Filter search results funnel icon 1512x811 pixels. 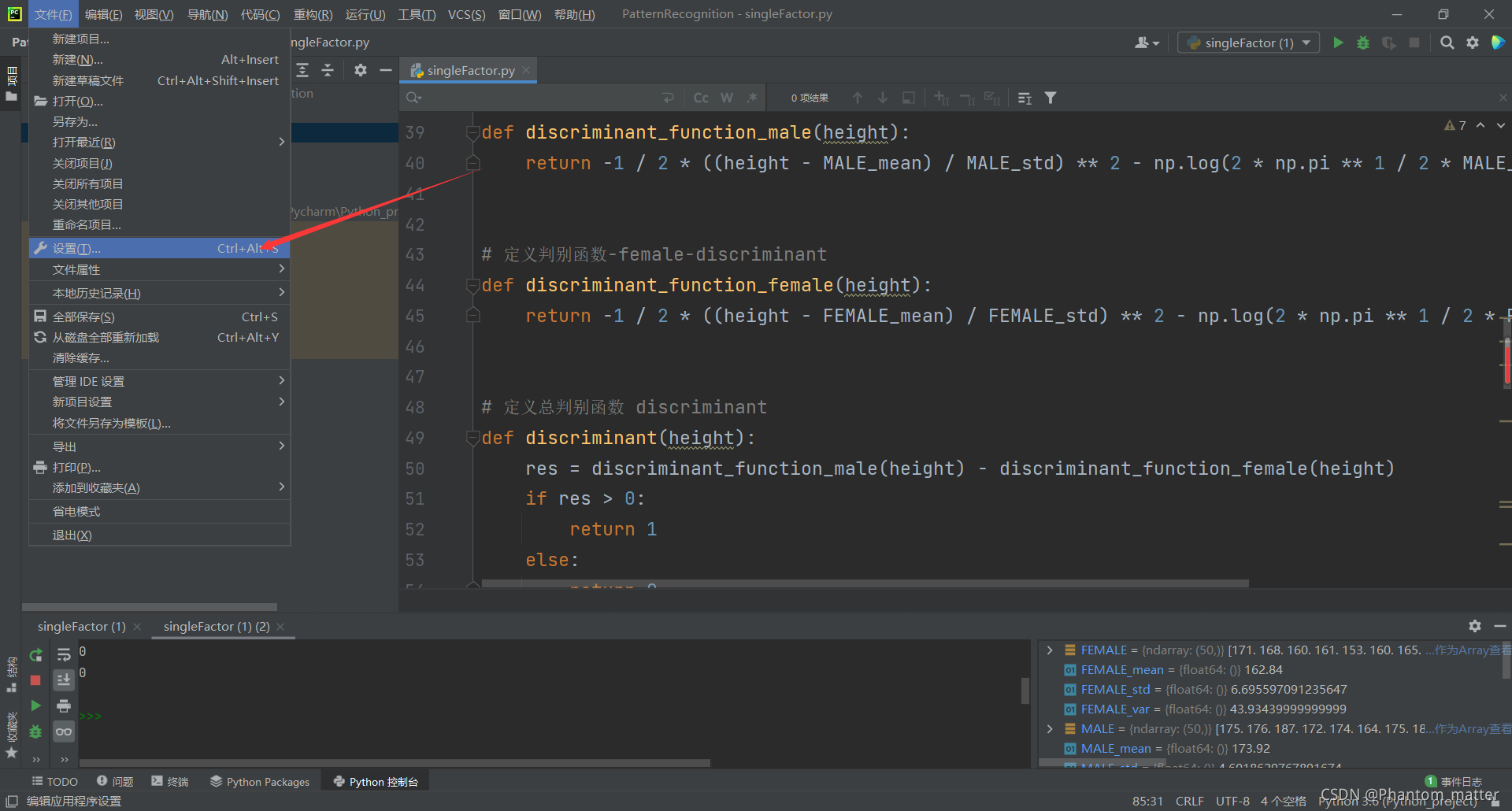[1051, 98]
